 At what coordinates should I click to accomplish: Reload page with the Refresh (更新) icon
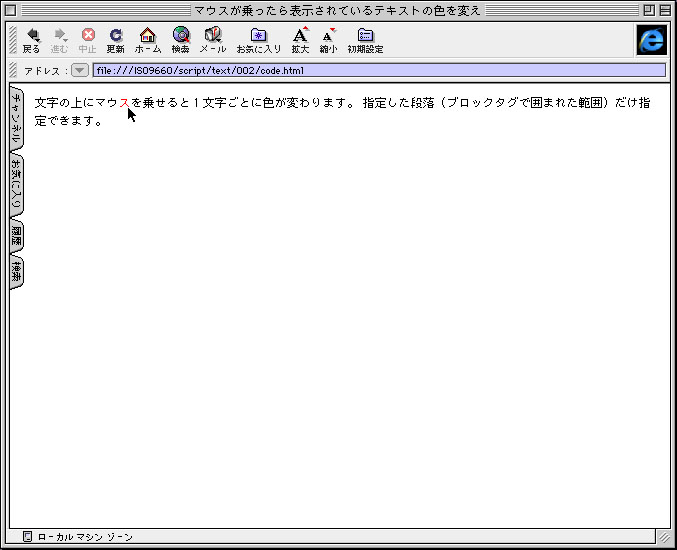tap(116, 39)
